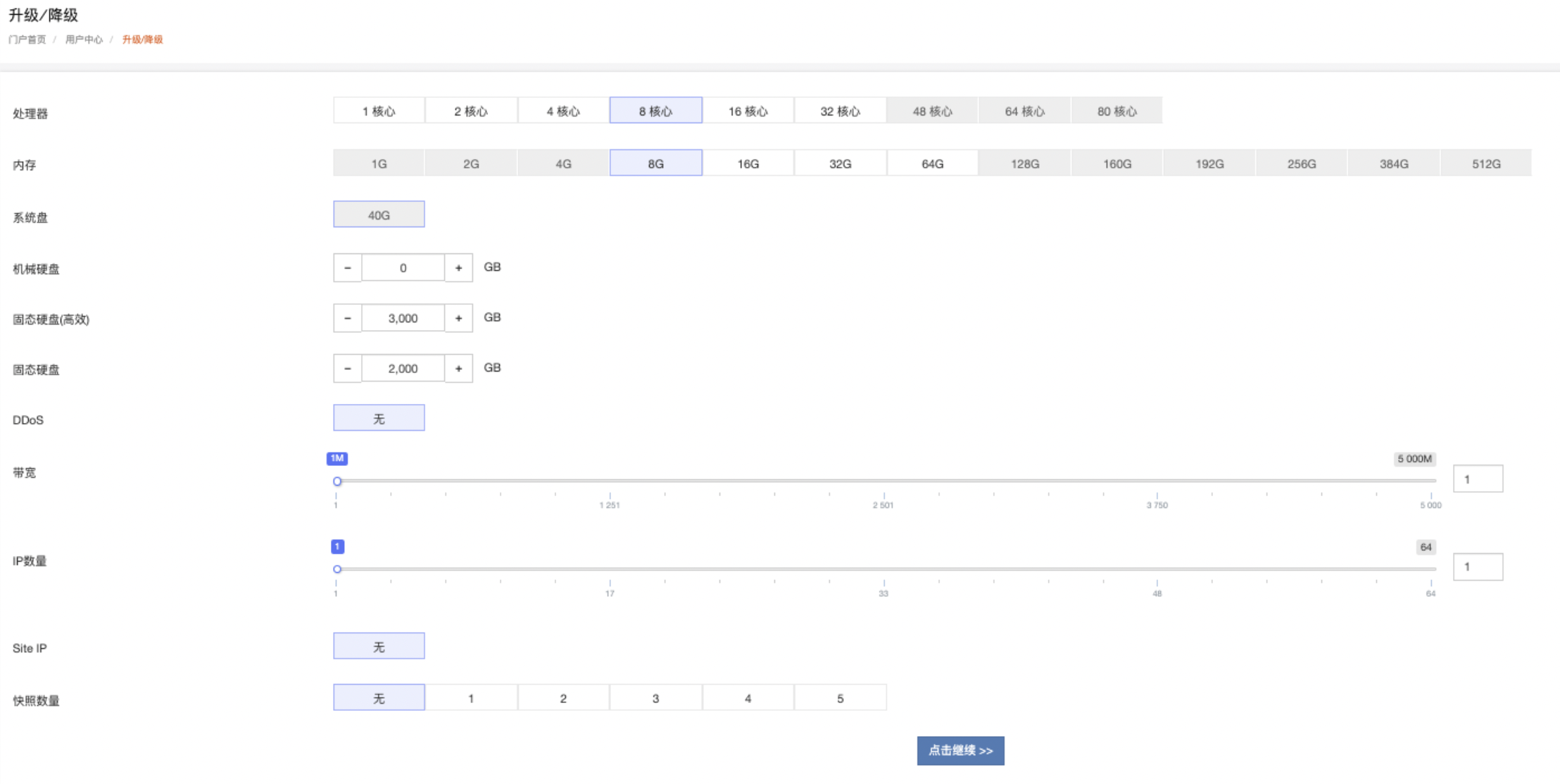Decrease 固态硬盘 size with minus button

pyautogui.click(x=347, y=369)
